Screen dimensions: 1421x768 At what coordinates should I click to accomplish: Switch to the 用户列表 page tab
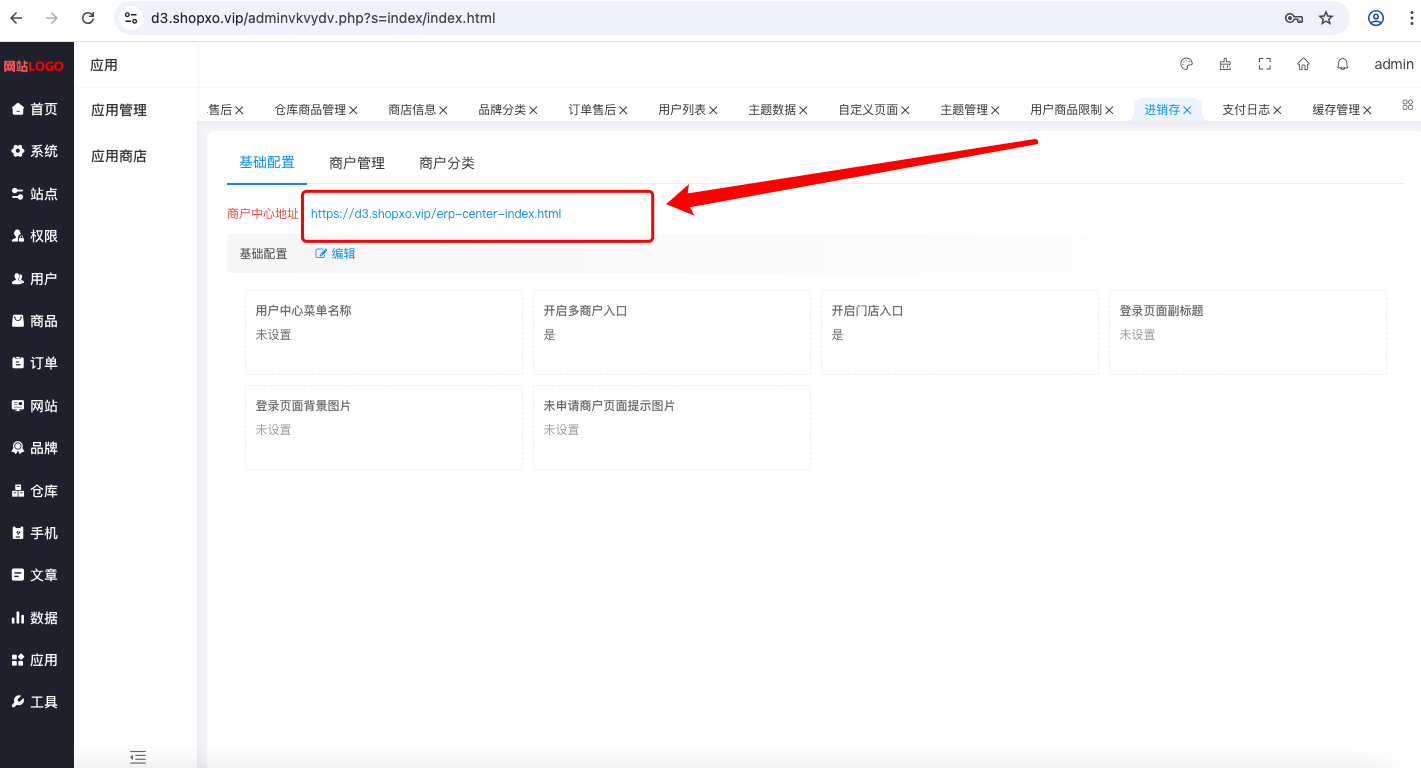tap(682, 110)
